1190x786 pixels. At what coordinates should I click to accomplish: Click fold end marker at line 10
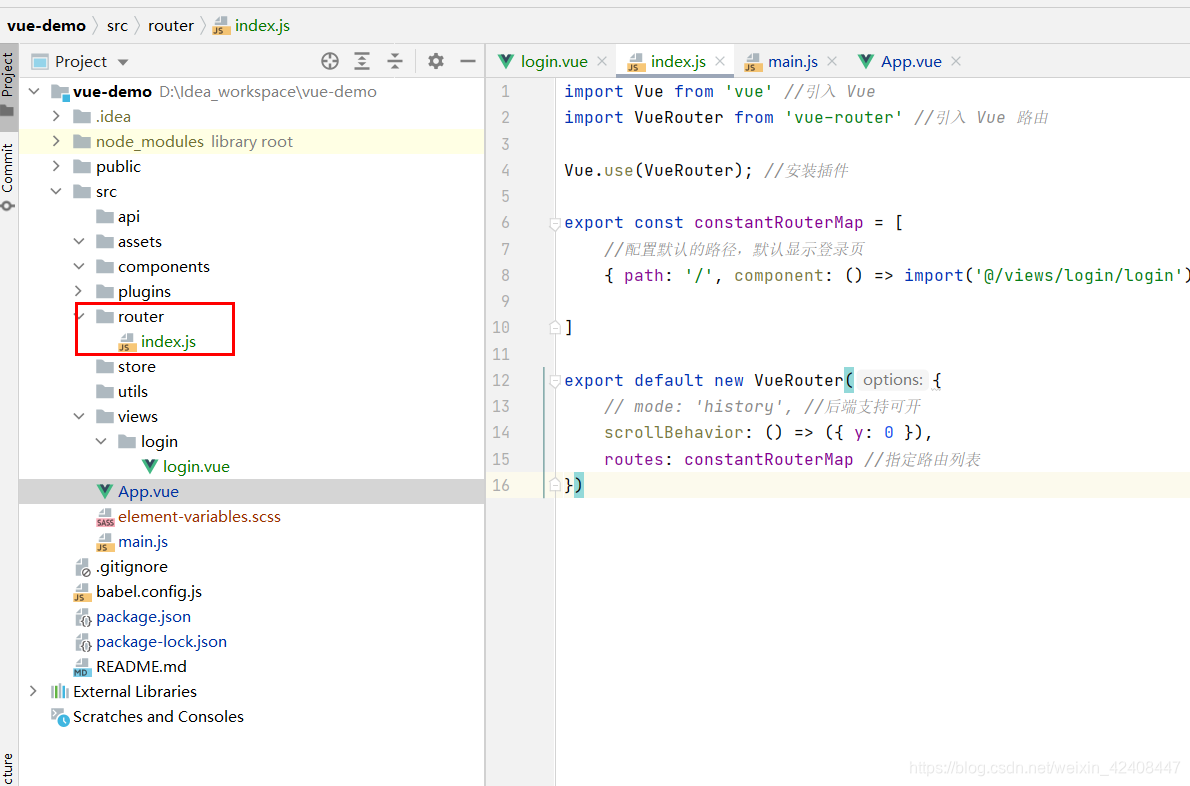[x=555, y=328]
